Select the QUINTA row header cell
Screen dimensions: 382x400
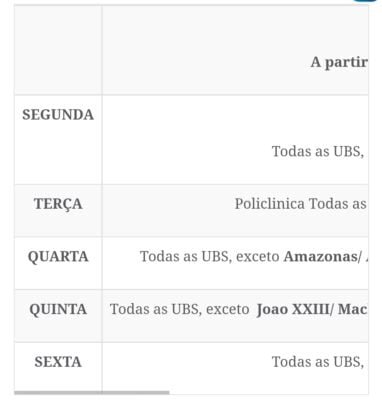pos(58,316)
